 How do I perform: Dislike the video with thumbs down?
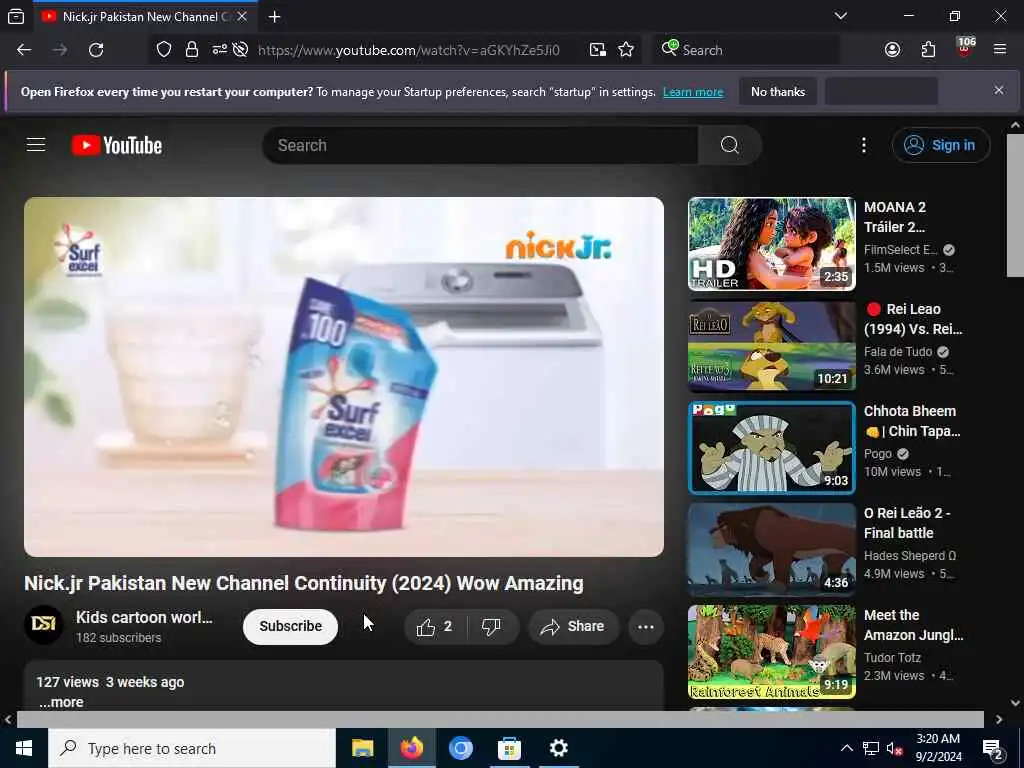(492, 626)
